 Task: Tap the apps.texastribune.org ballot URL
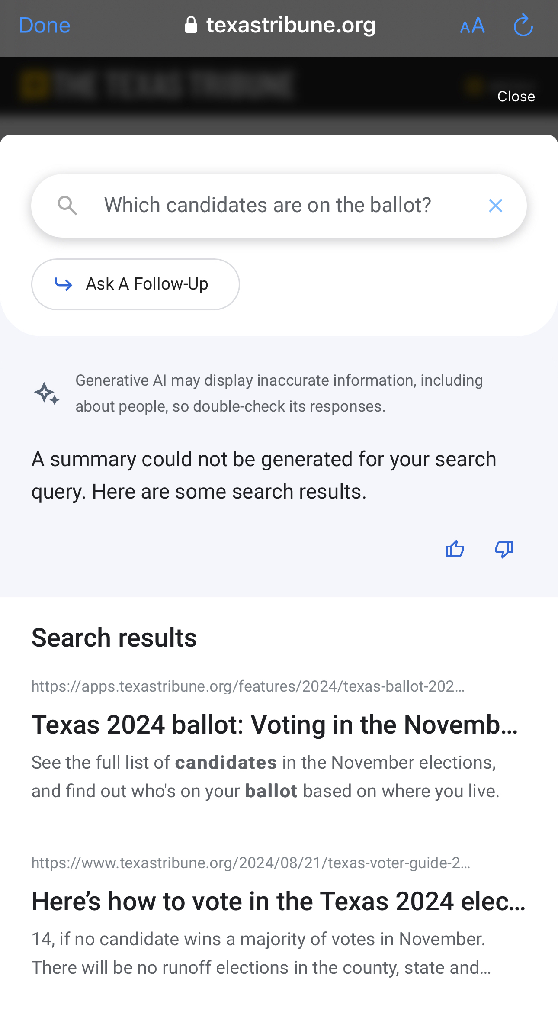248,686
